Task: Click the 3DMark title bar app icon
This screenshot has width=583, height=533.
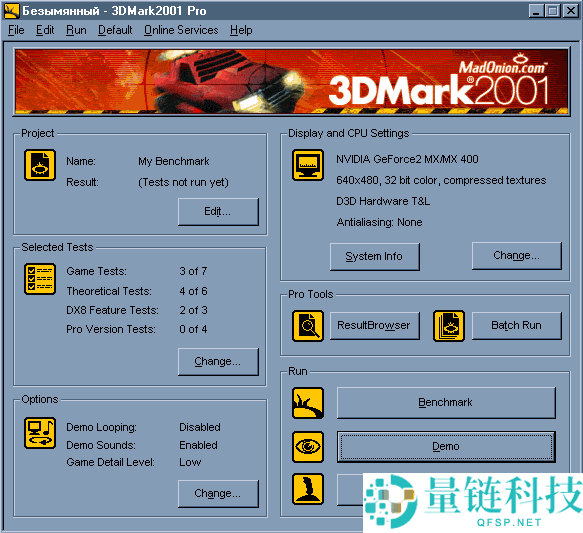Action: [x=12, y=11]
